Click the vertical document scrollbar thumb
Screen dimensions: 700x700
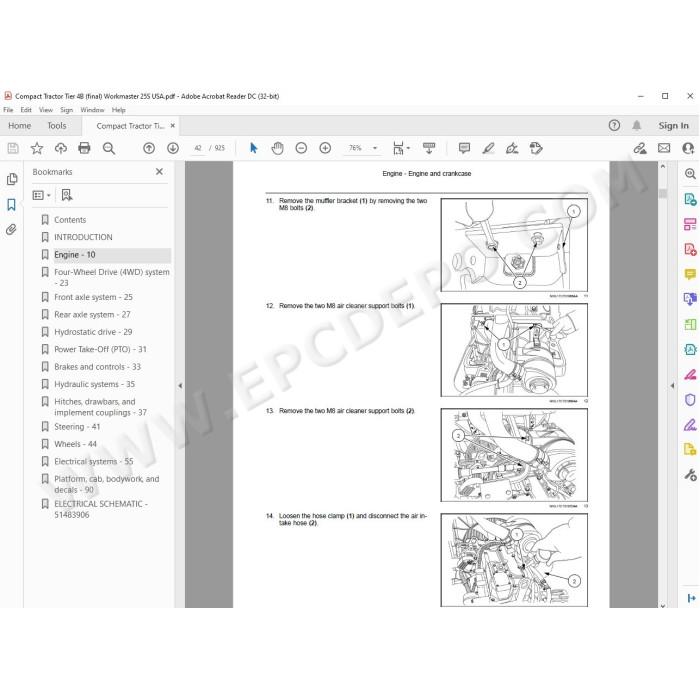[663, 193]
